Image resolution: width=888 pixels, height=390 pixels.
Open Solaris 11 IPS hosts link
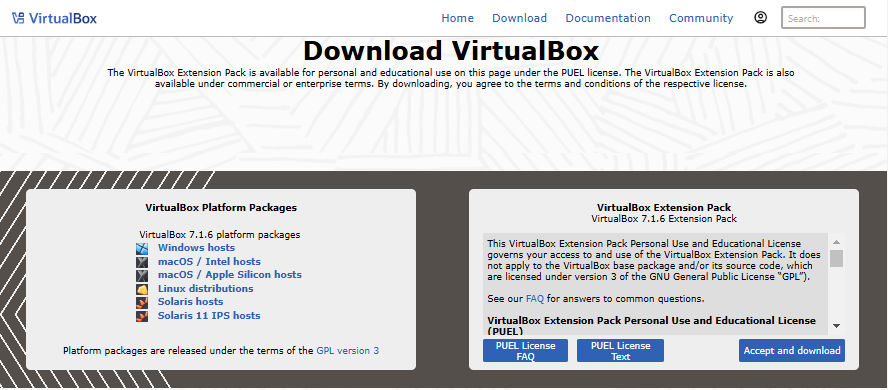(209, 315)
